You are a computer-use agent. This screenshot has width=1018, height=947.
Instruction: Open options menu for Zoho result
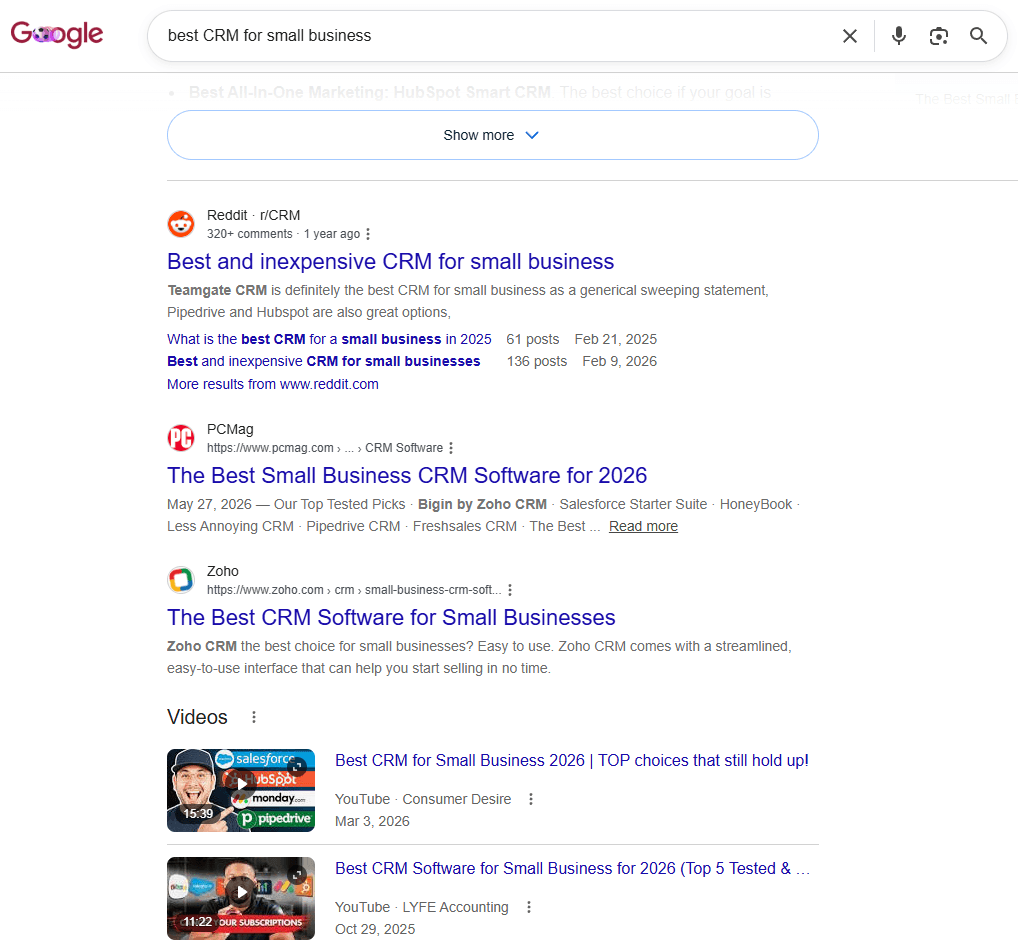510,590
